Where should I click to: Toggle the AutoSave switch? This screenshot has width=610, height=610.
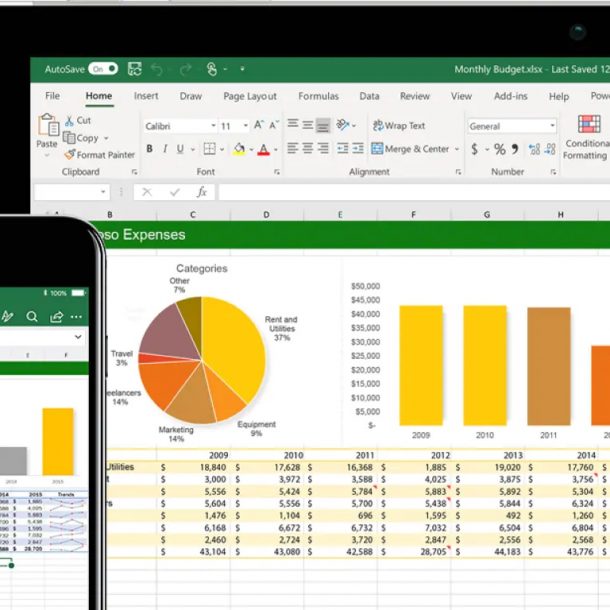(x=103, y=69)
